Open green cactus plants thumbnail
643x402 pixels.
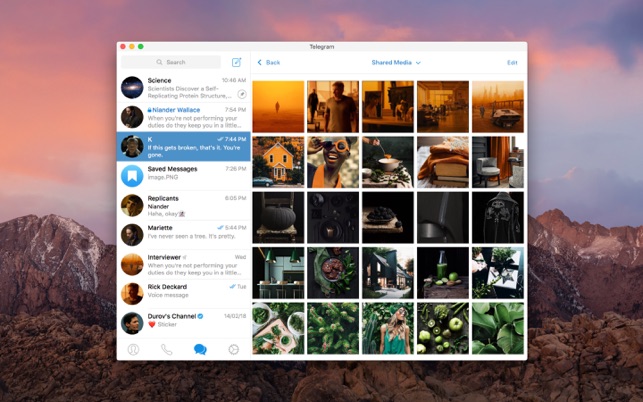pyautogui.click(x=333, y=328)
